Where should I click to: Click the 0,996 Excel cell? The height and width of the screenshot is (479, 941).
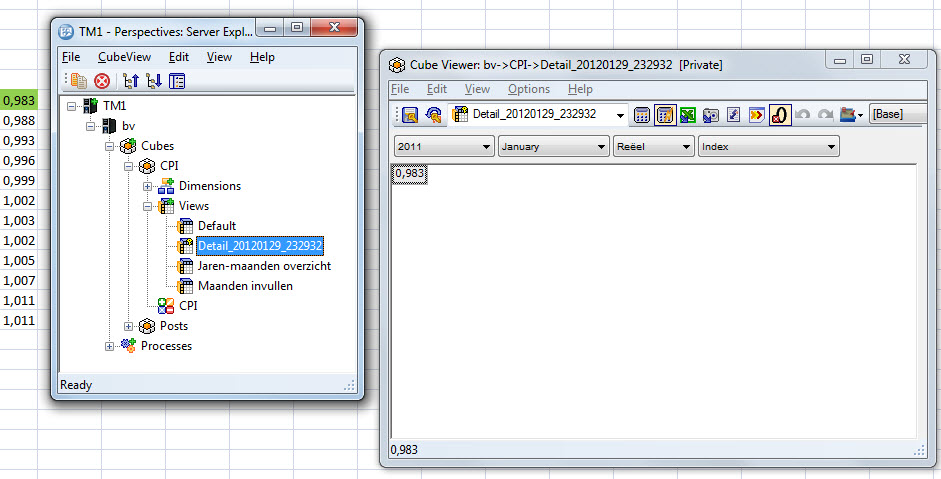(19, 160)
